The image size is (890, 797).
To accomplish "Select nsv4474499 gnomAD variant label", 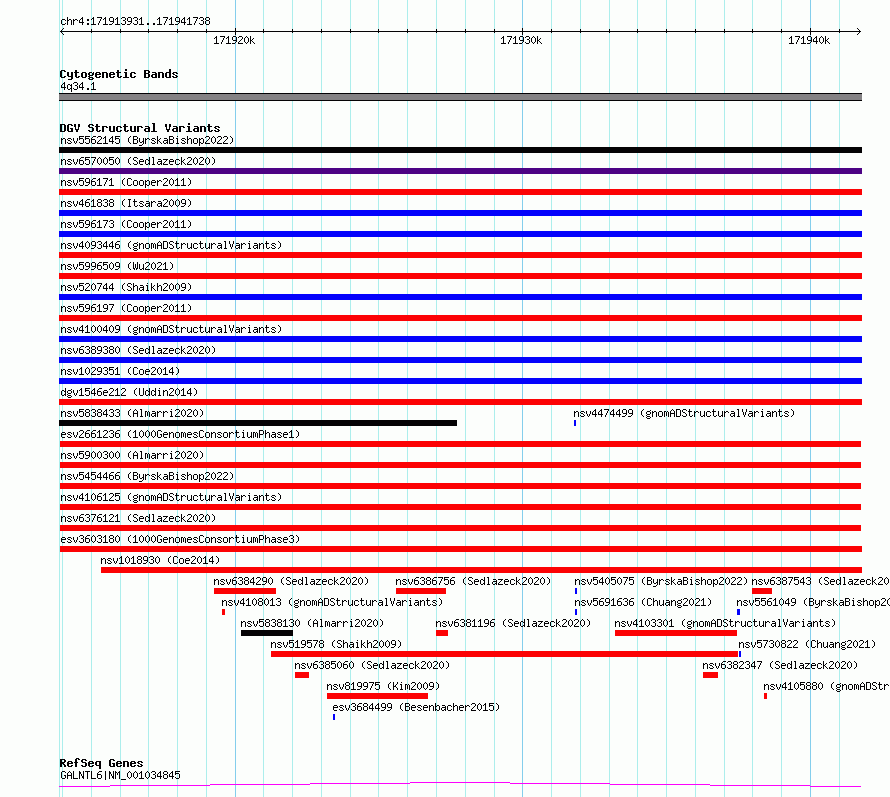I will pos(684,413).
